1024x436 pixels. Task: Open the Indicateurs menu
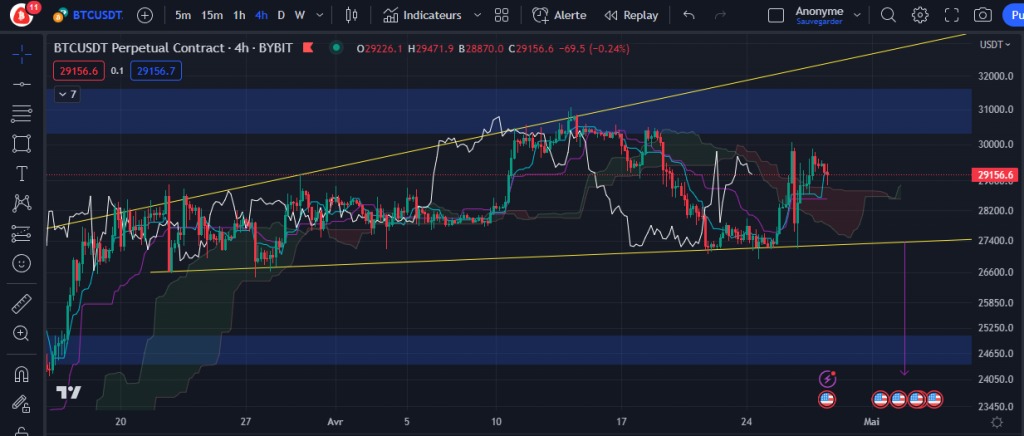click(x=423, y=15)
